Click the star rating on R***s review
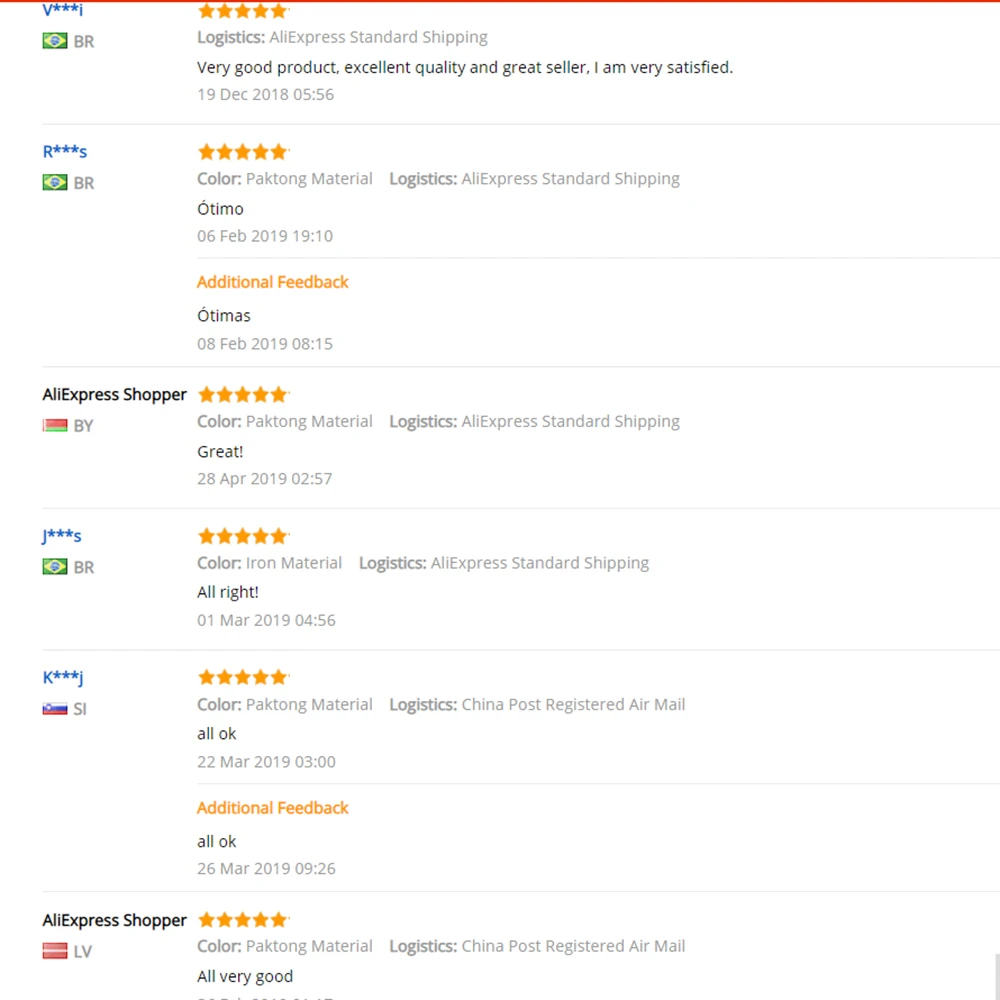 [242, 152]
